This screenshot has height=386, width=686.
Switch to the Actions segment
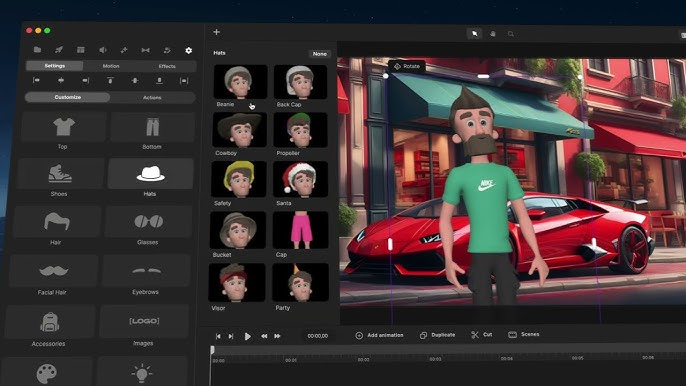152,98
